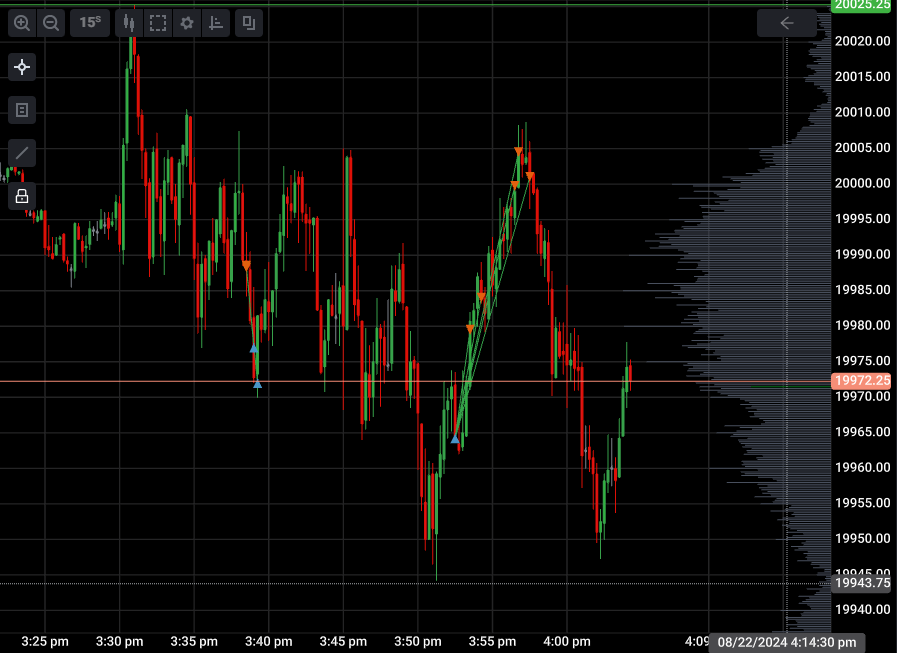Click the 19960.00 price axis label
The image size is (897, 653).
click(863, 468)
